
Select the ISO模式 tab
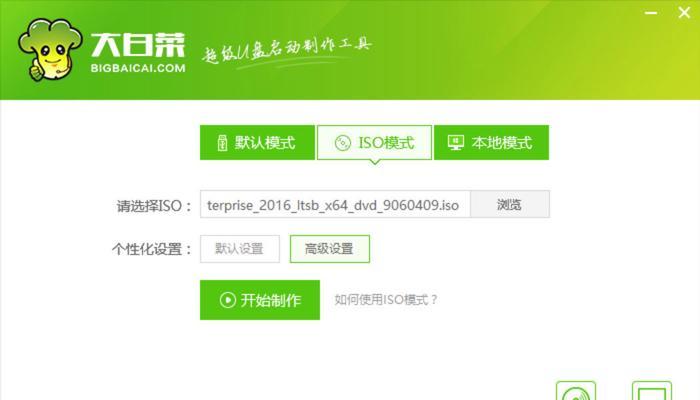pos(374,142)
